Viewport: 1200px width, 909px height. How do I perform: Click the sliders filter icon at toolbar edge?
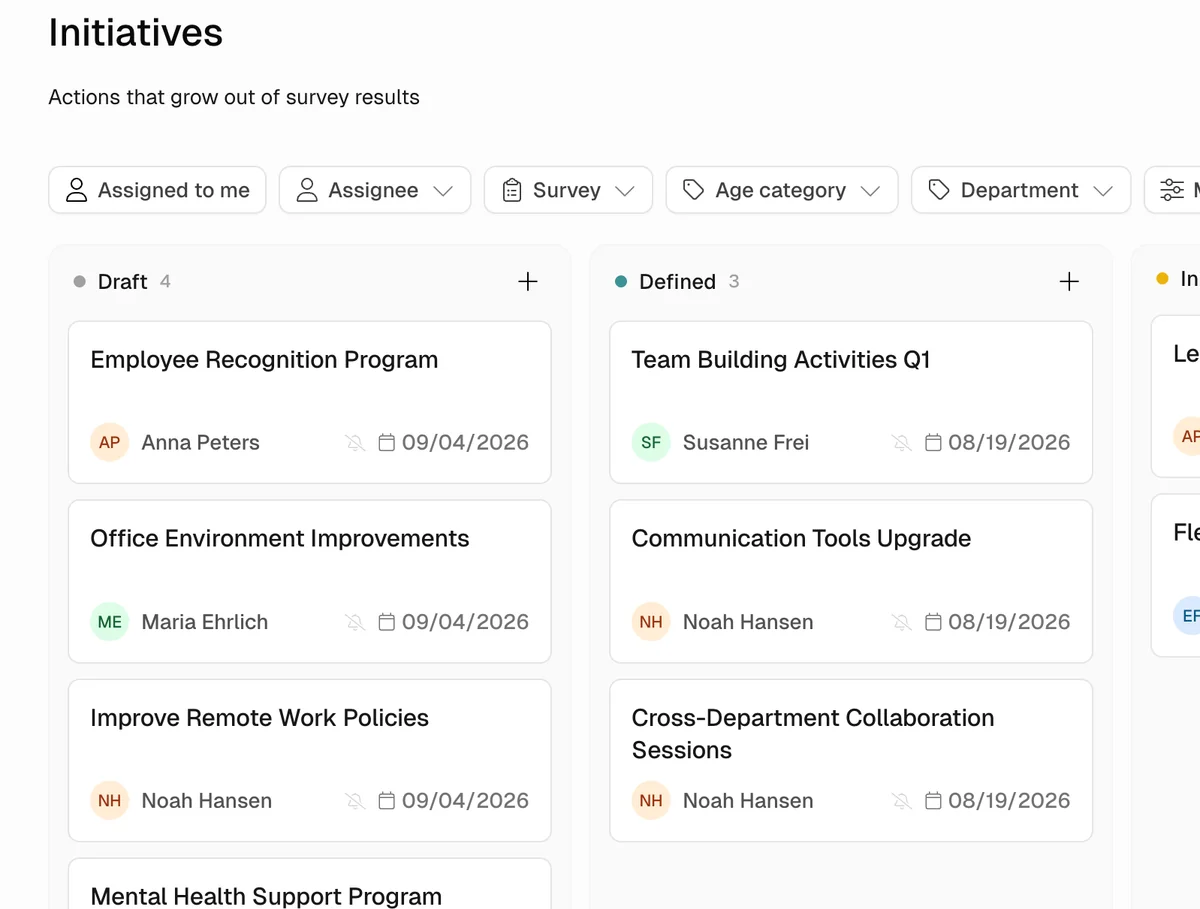[x=1172, y=190]
